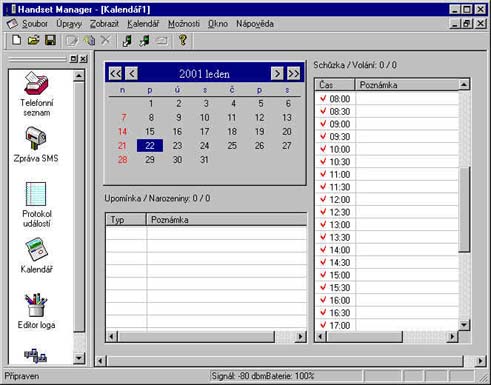
Task: Toggle the checkmark at 10:00
Action: tap(323, 149)
